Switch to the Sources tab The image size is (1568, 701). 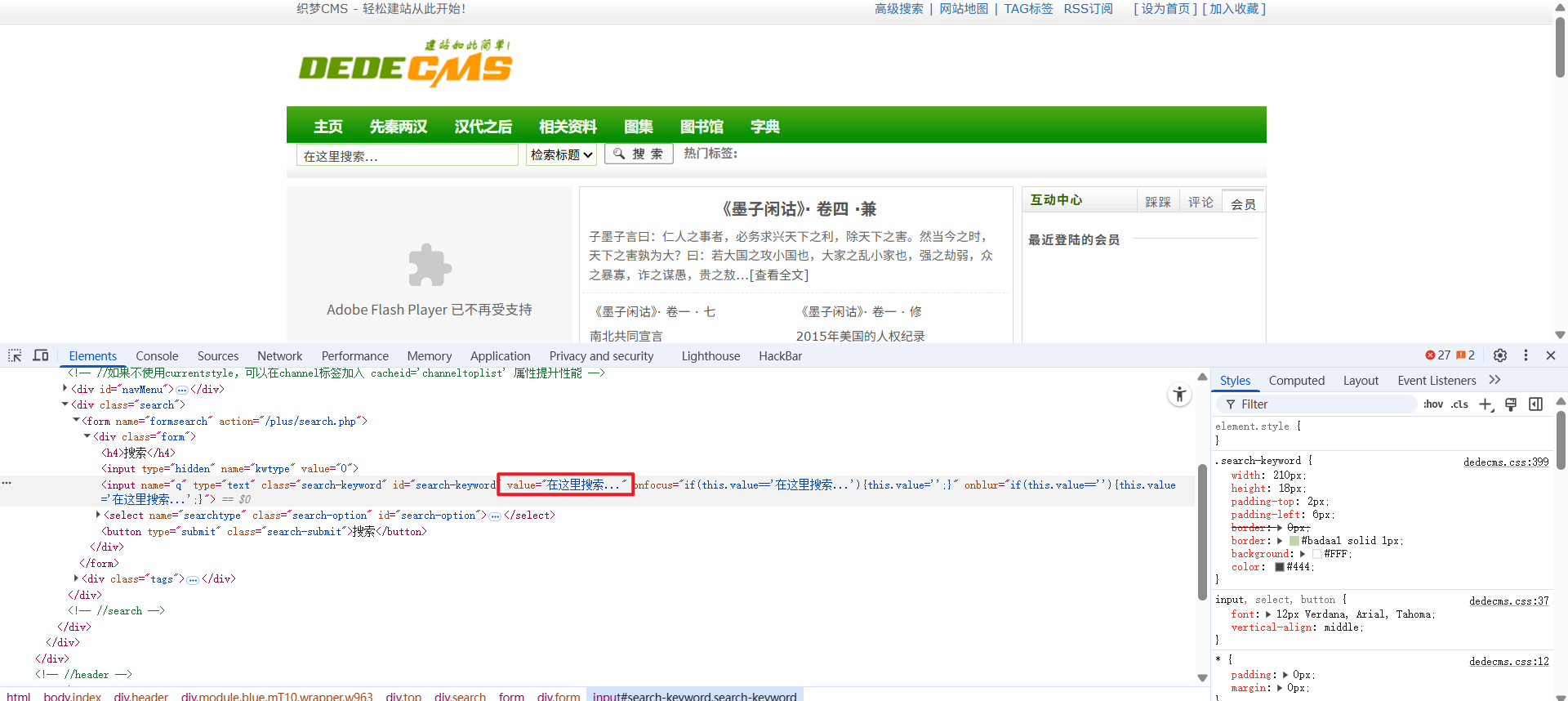tap(218, 356)
